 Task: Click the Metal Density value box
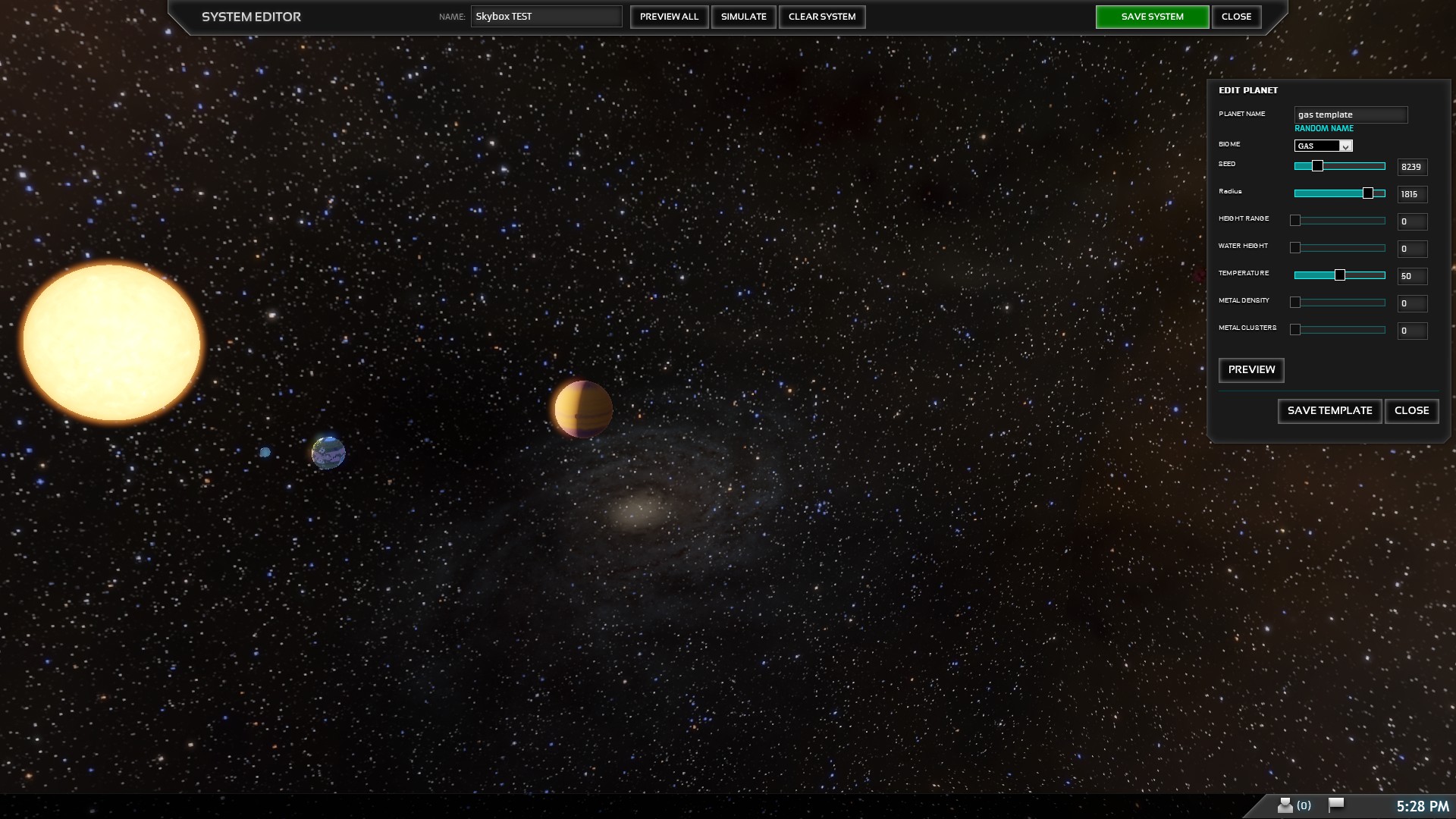coord(1412,303)
